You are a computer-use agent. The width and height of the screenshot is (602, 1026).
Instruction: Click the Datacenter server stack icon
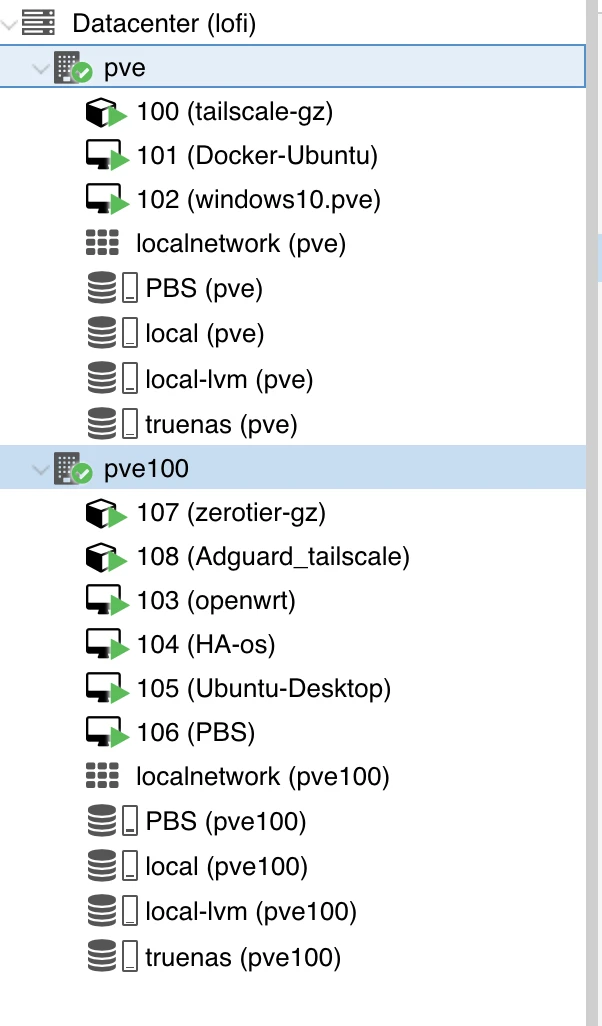click(39, 22)
